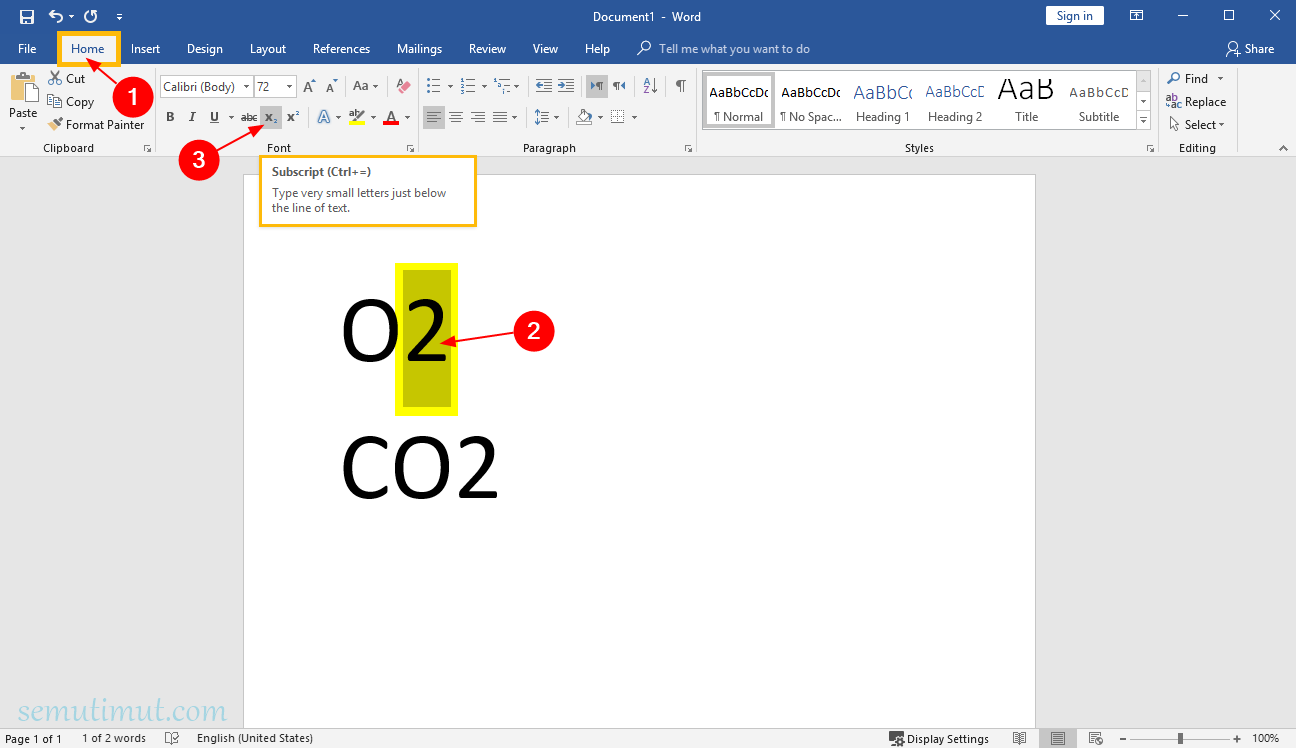The height and width of the screenshot is (748, 1296).
Task: Increase the paragraph indent
Action: tap(566, 86)
